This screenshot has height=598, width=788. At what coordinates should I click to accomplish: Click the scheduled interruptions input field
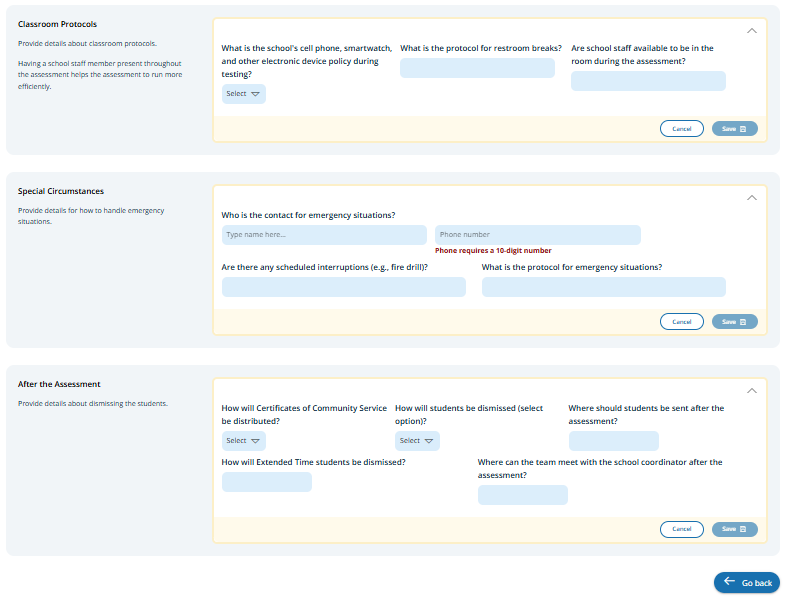(343, 287)
